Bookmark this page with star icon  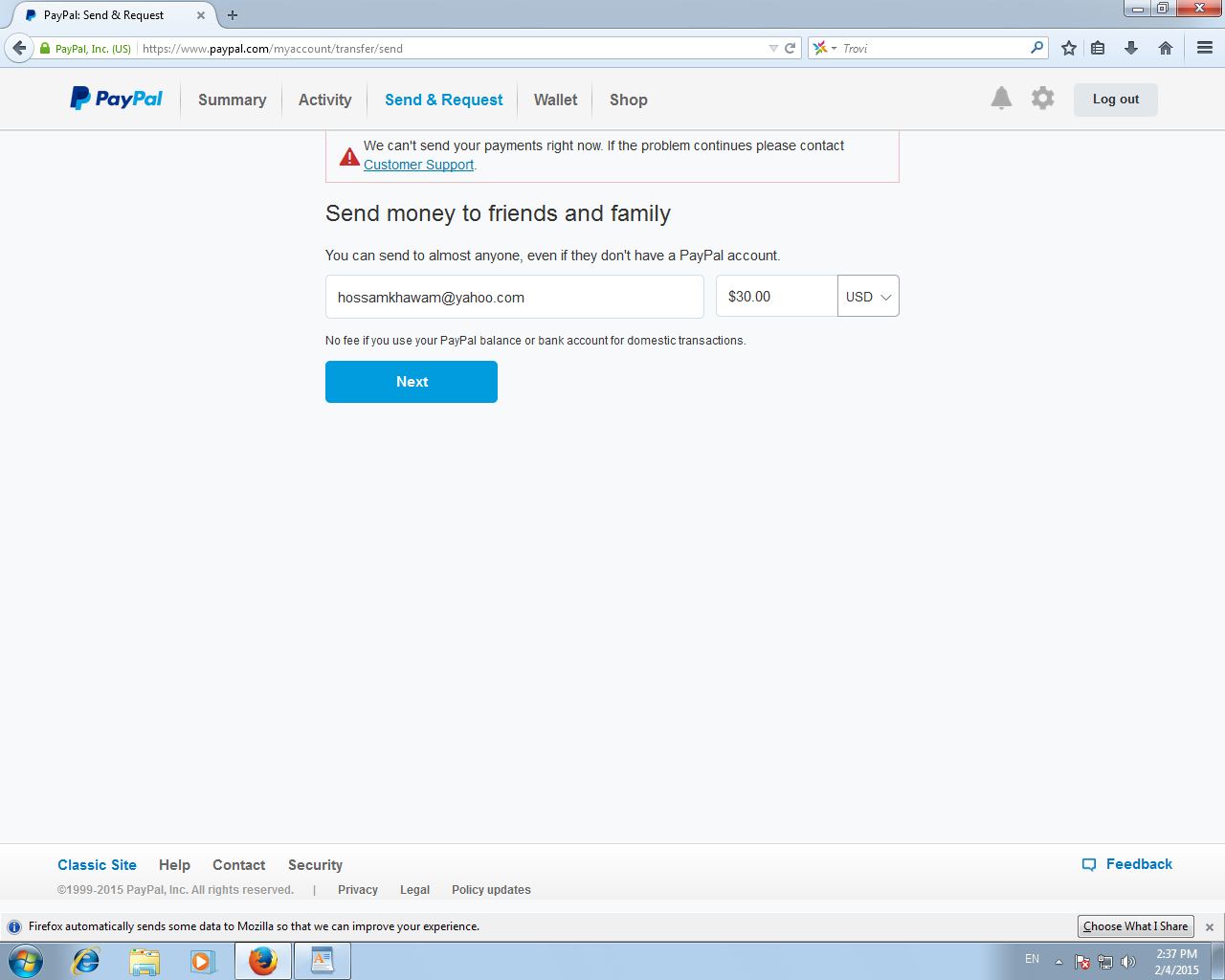click(x=1069, y=48)
